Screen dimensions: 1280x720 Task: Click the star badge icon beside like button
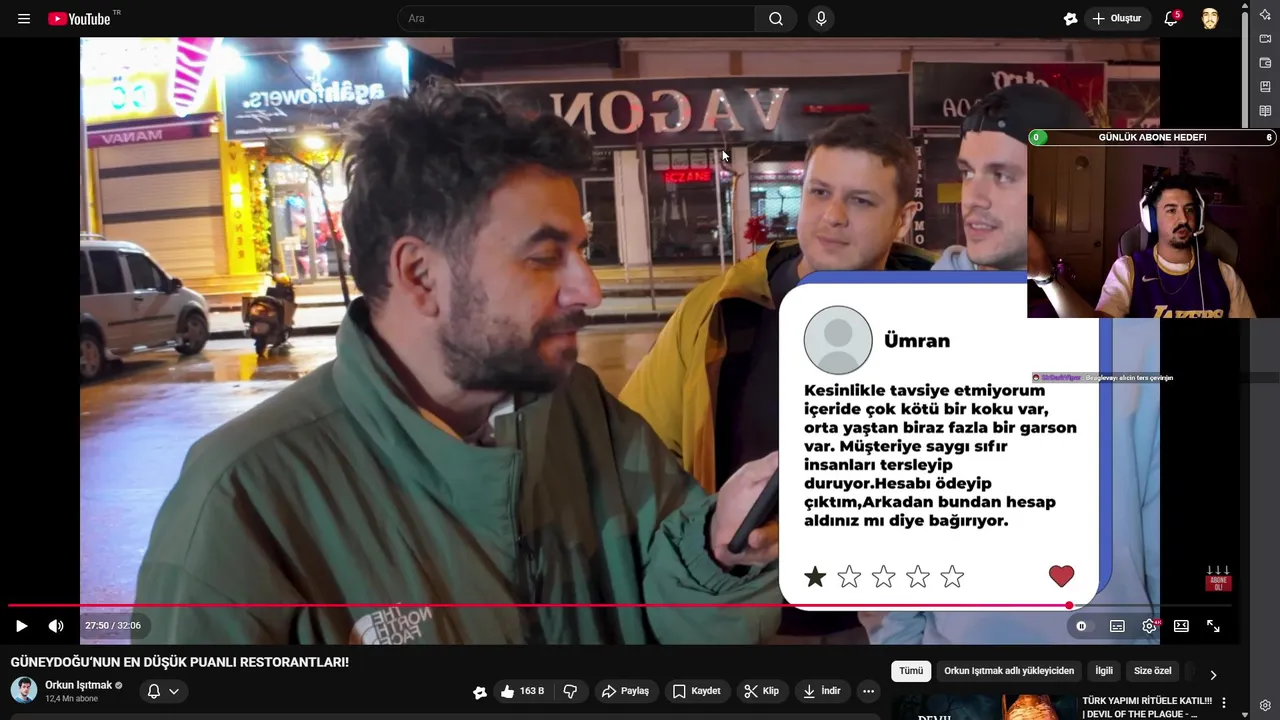(x=480, y=691)
